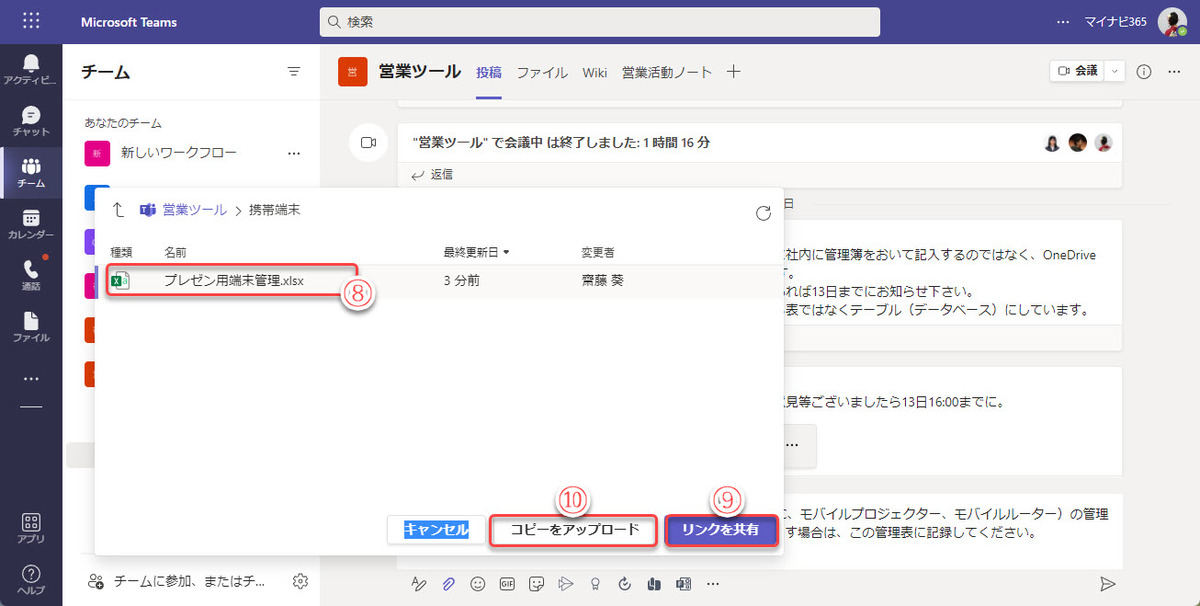Click the 変更者 column header
Image resolution: width=1200 pixels, height=606 pixels.
click(597, 252)
